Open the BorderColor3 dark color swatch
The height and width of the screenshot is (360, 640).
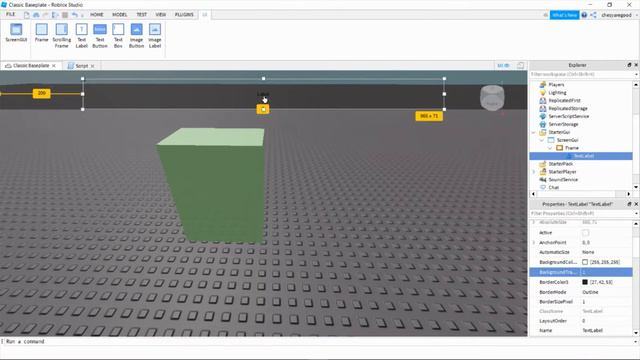pos(585,282)
